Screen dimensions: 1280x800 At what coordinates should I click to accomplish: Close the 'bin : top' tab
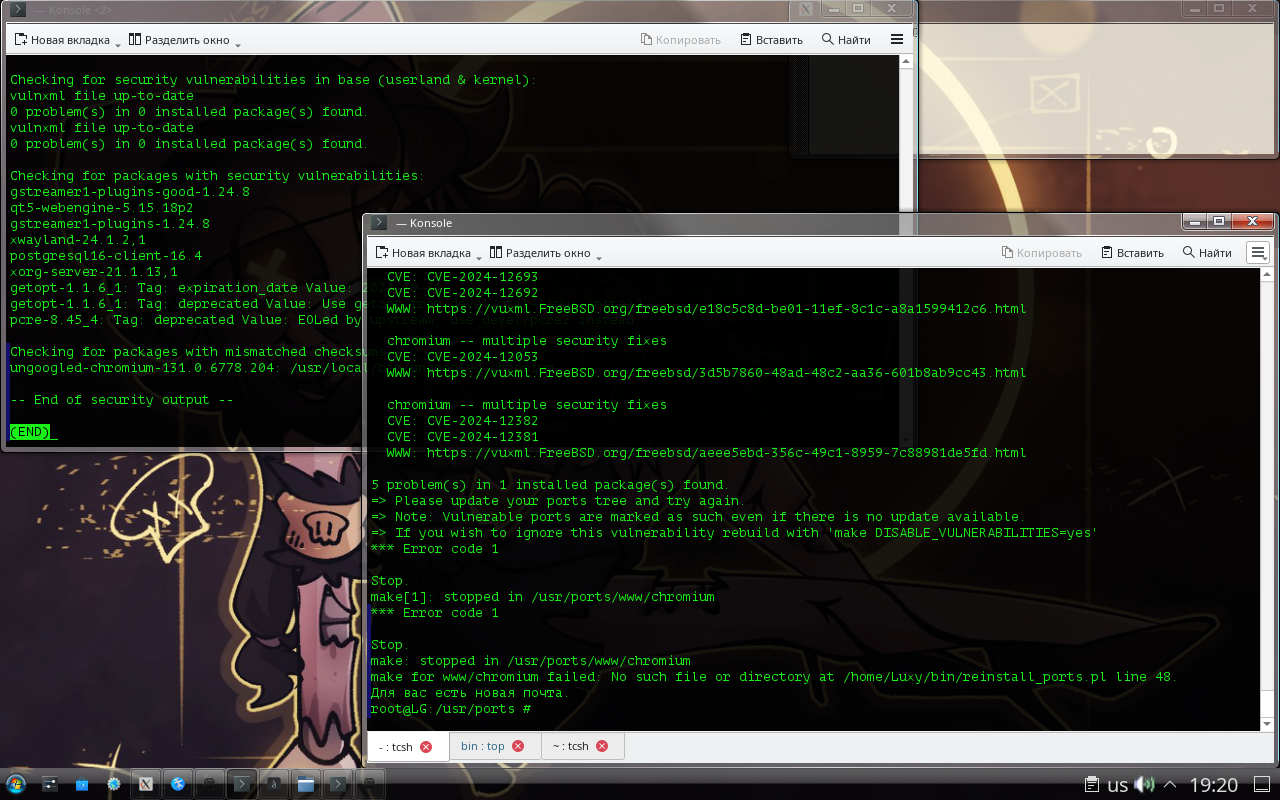click(518, 746)
